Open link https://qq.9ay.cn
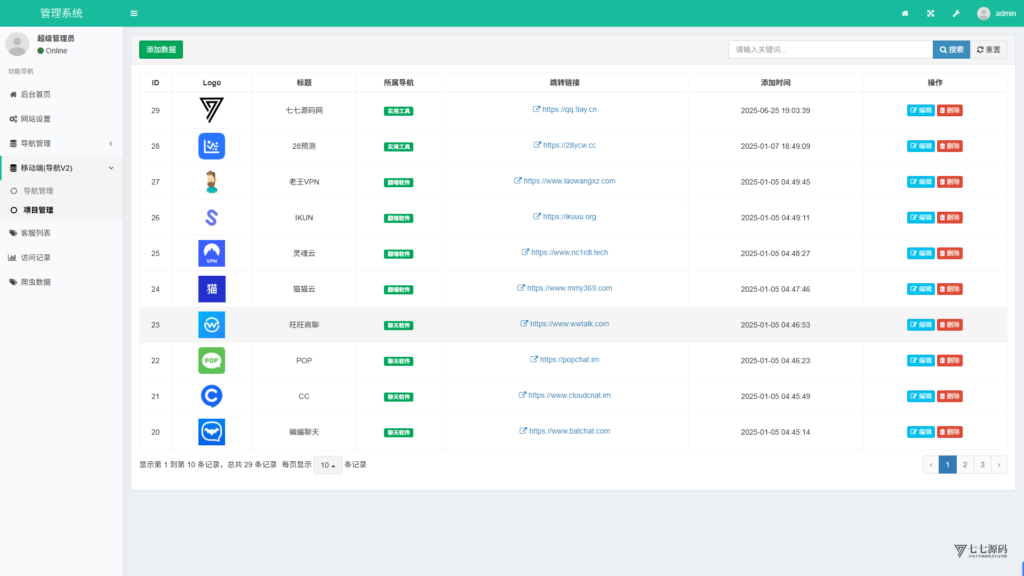The image size is (1024, 576). (x=564, y=110)
